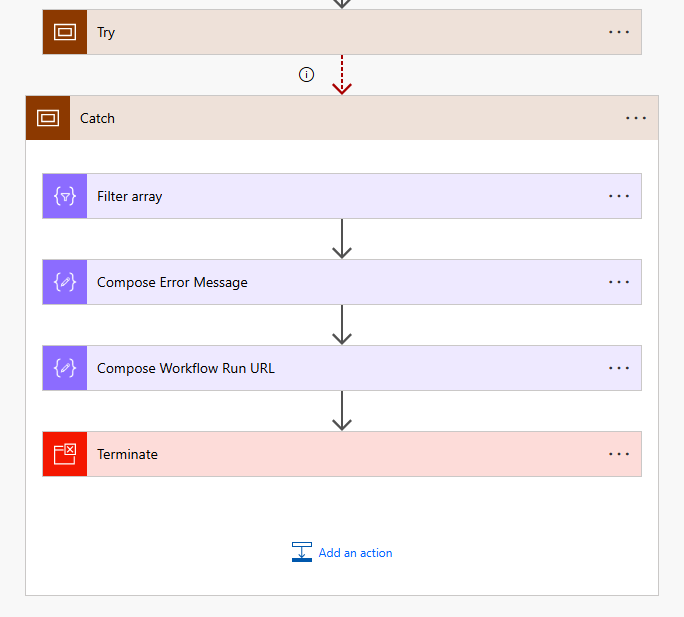Click the Try scope icon
Image resolution: width=684 pixels, height=617 pixels.
click(x=65, y=32)
